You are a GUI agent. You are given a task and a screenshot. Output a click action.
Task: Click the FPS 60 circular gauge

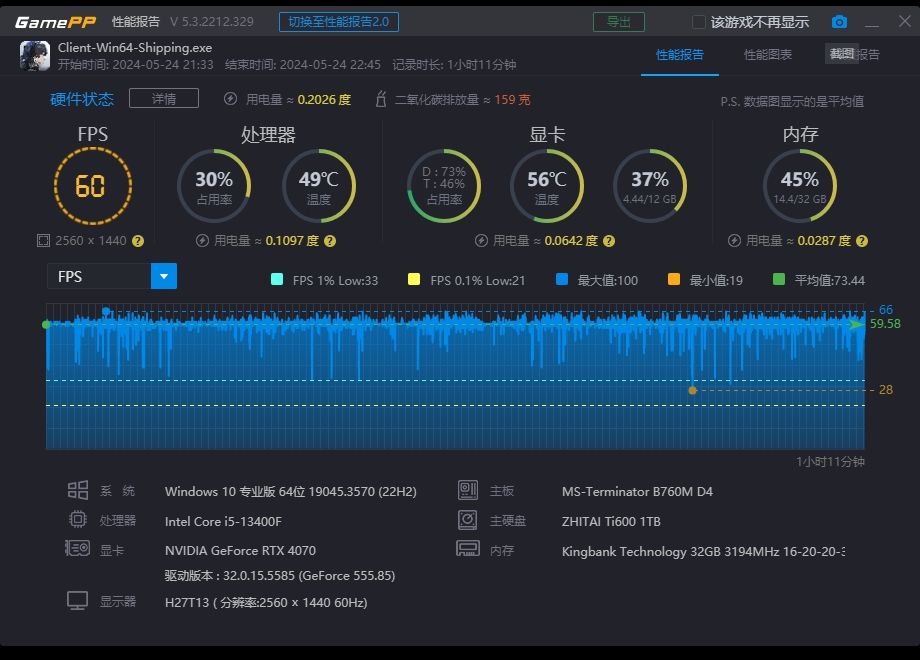pos(92,186)
